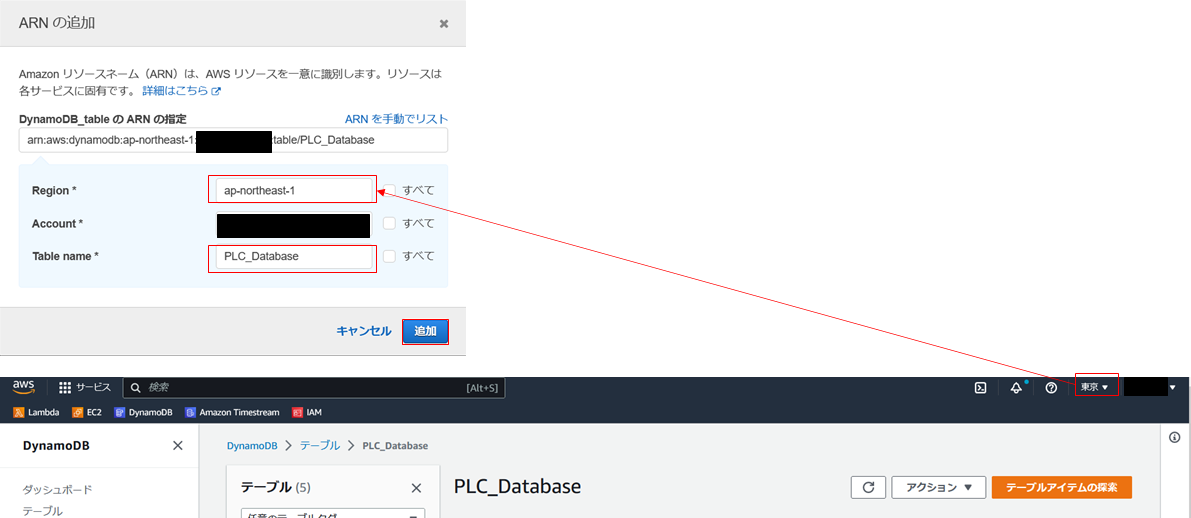Click the DynamoDB breadcrumb link
Screen dimensions: 1191x518
coord(252,445)
